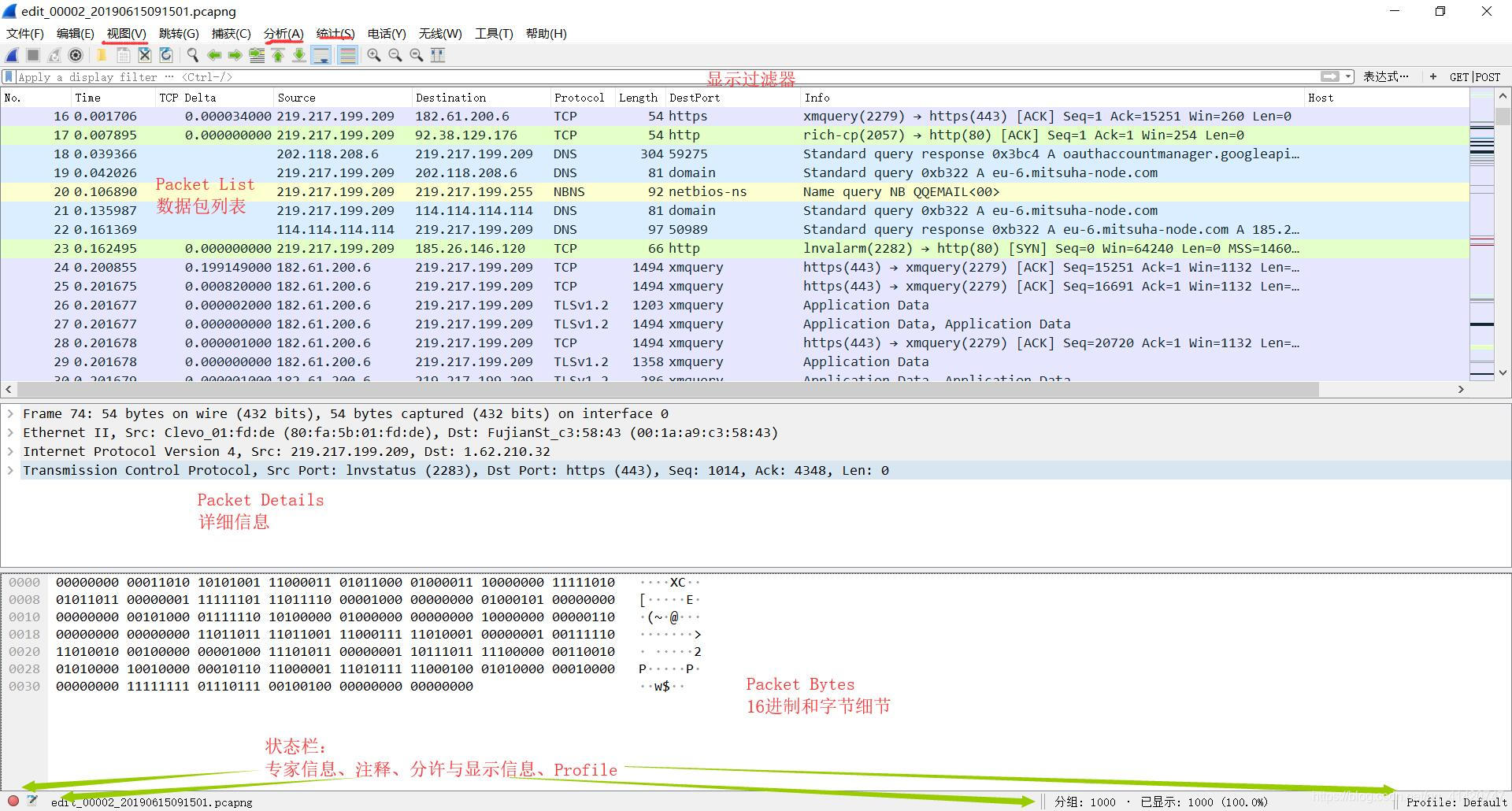Start a new packet capture

click(x=12, y=55)
